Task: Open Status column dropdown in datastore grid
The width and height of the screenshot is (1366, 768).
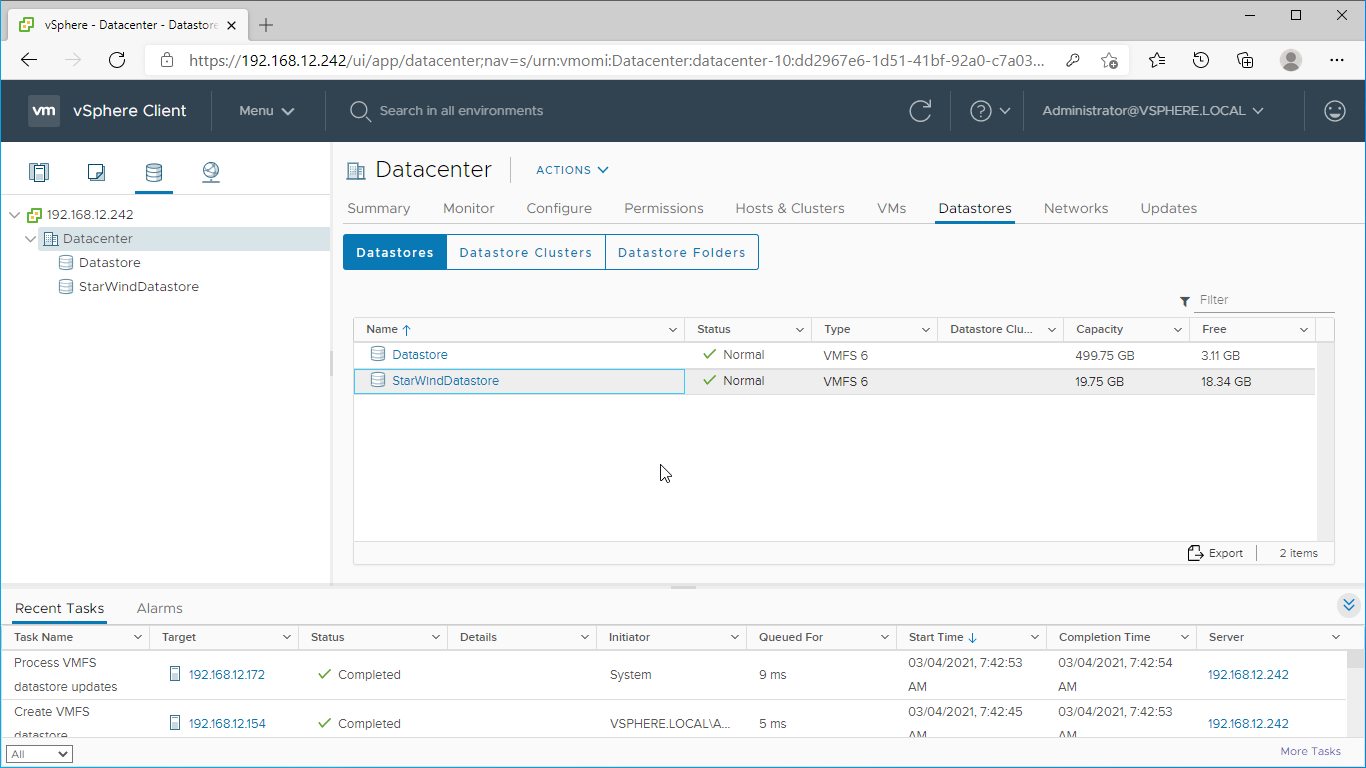Action: click(800, 330)
